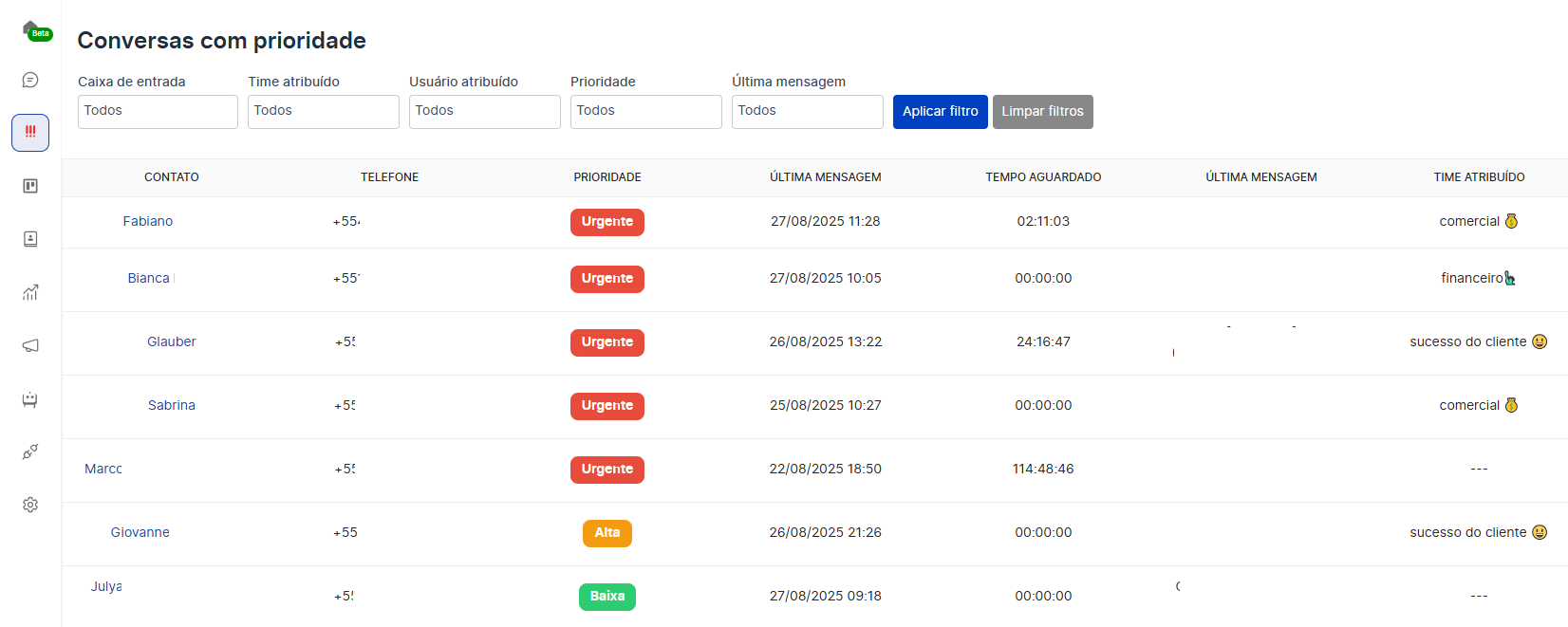Screen dimensions: 1568x627
Task: Expand Caixa de entrada filter dropdown
Action: (158, 111)
